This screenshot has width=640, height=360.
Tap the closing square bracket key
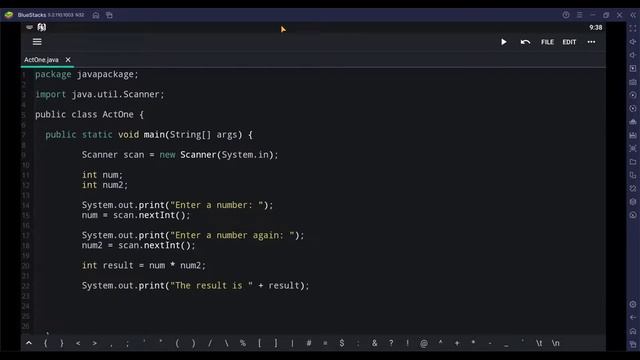[276, 343]
